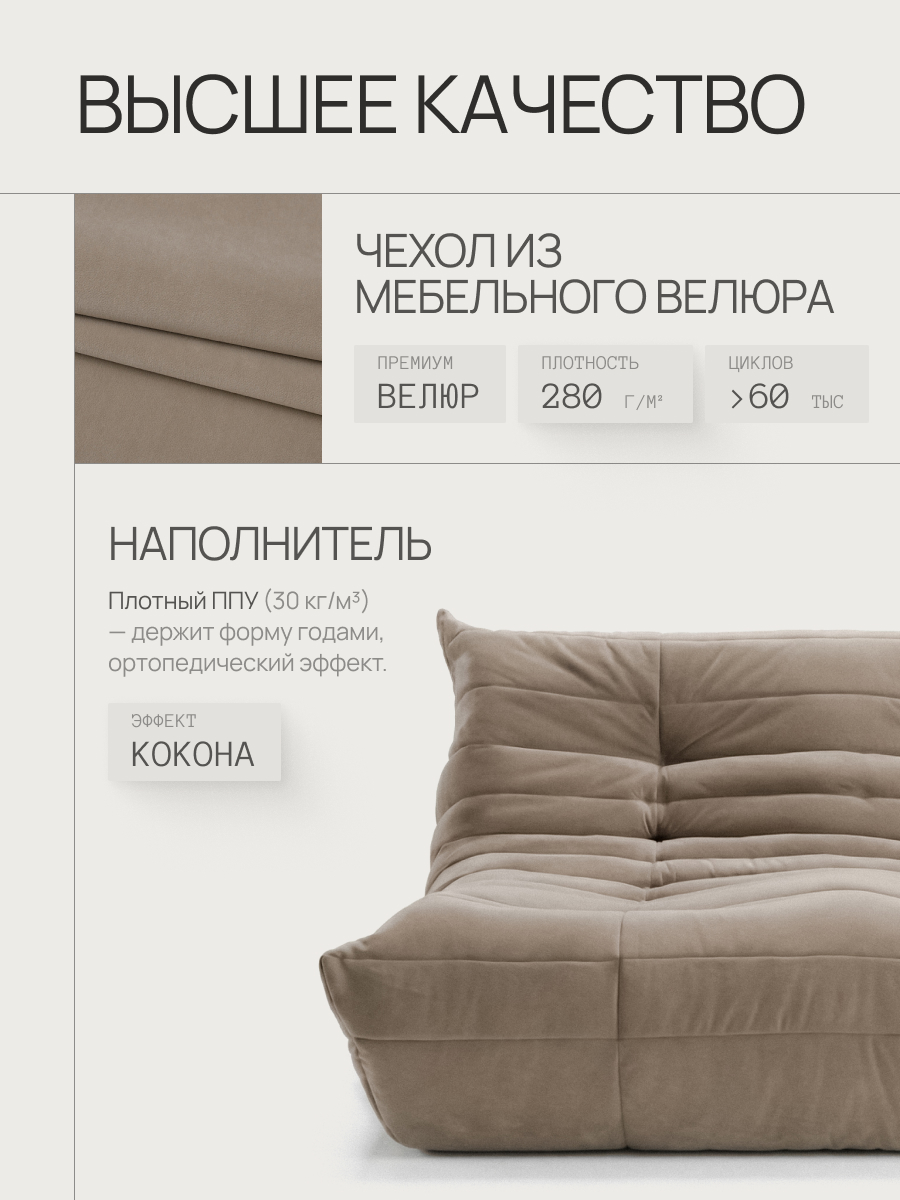This screenshot has width=900, height=1200.
Task: Click the ПРЕМИУМ ВЕЛЮР badge
Action: click(x=430, y=383)
